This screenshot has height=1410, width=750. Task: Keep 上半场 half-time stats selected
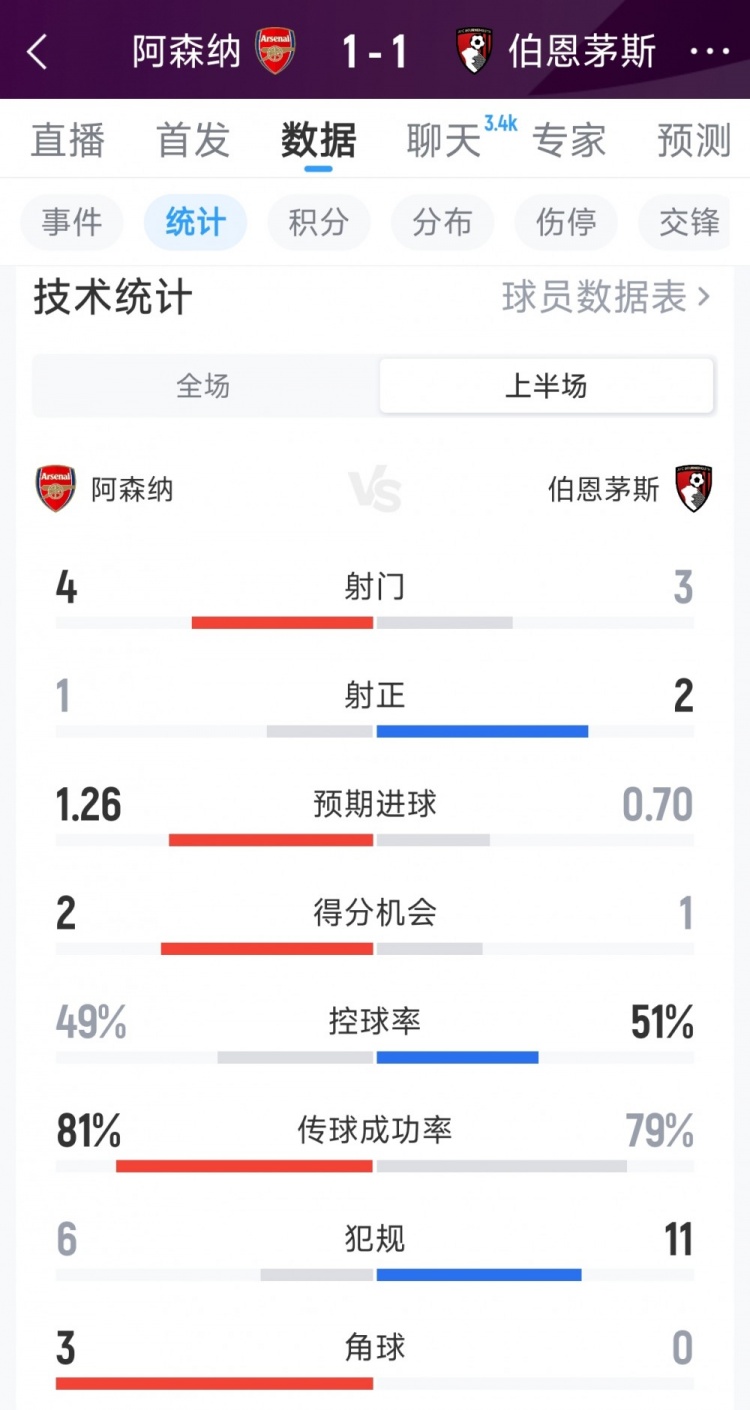(x=546, y=384)
